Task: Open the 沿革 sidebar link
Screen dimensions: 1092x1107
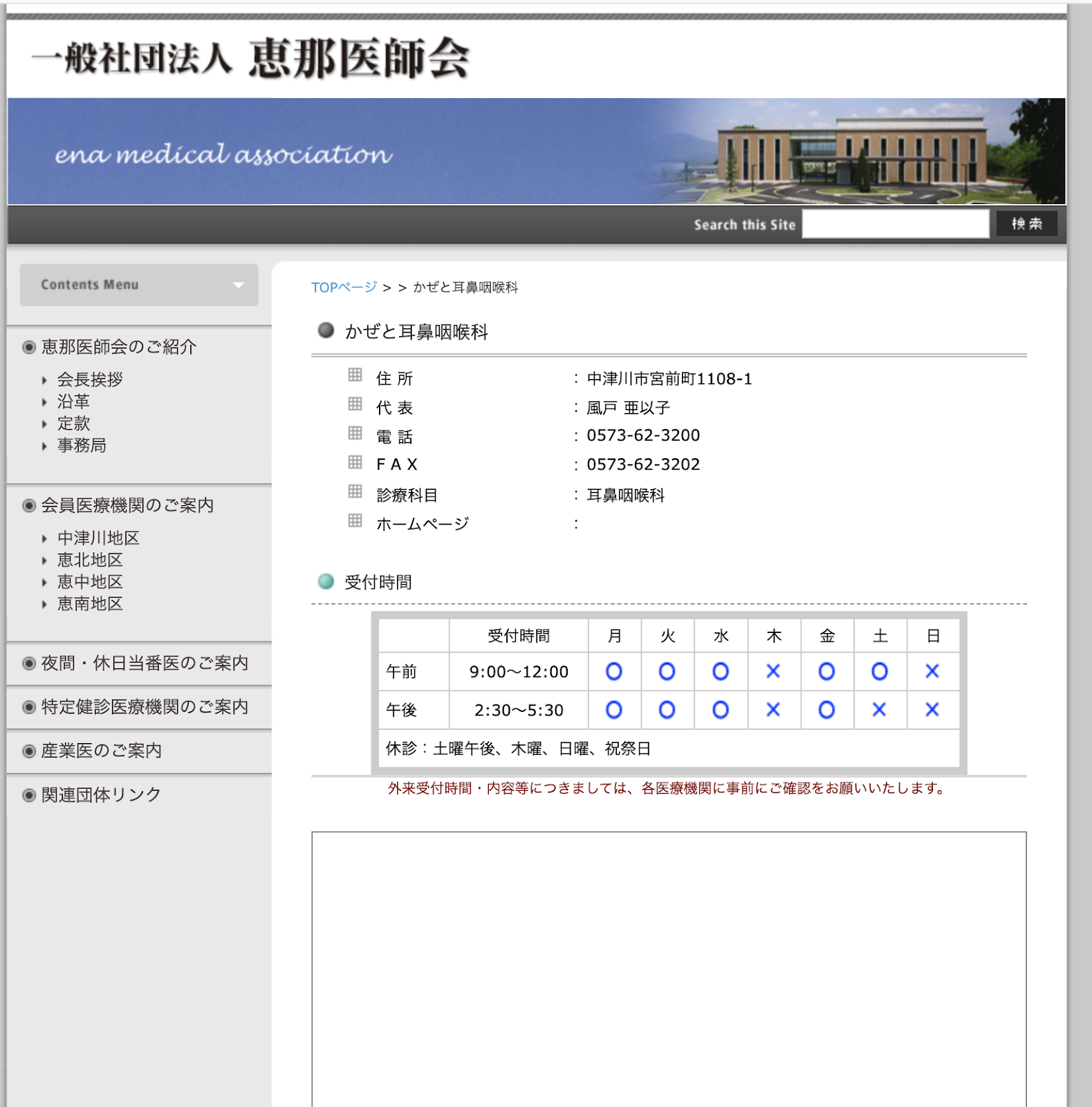Action: coord(73,401)
